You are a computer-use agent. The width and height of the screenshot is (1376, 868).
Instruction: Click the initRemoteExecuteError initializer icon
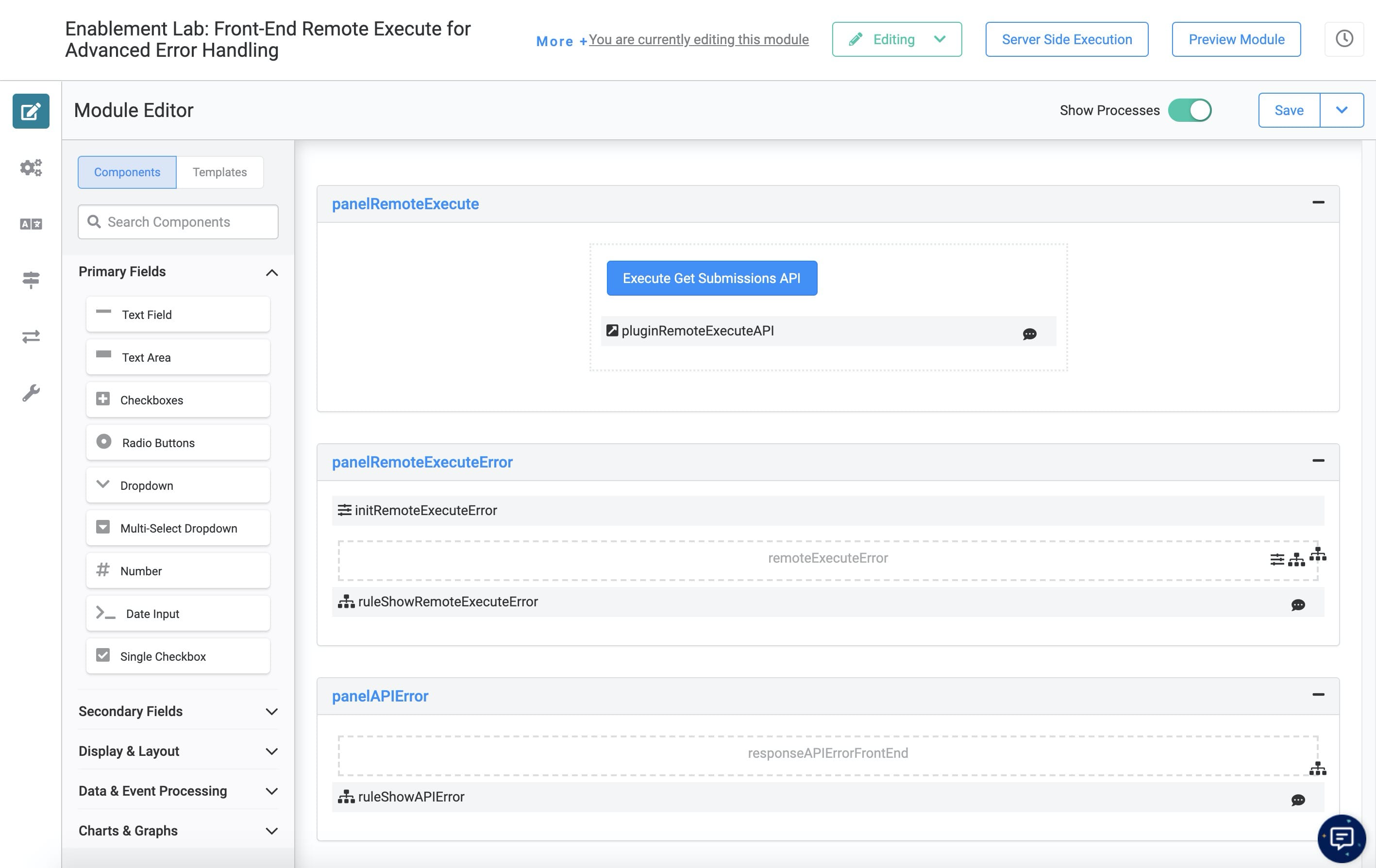(344, 510)
